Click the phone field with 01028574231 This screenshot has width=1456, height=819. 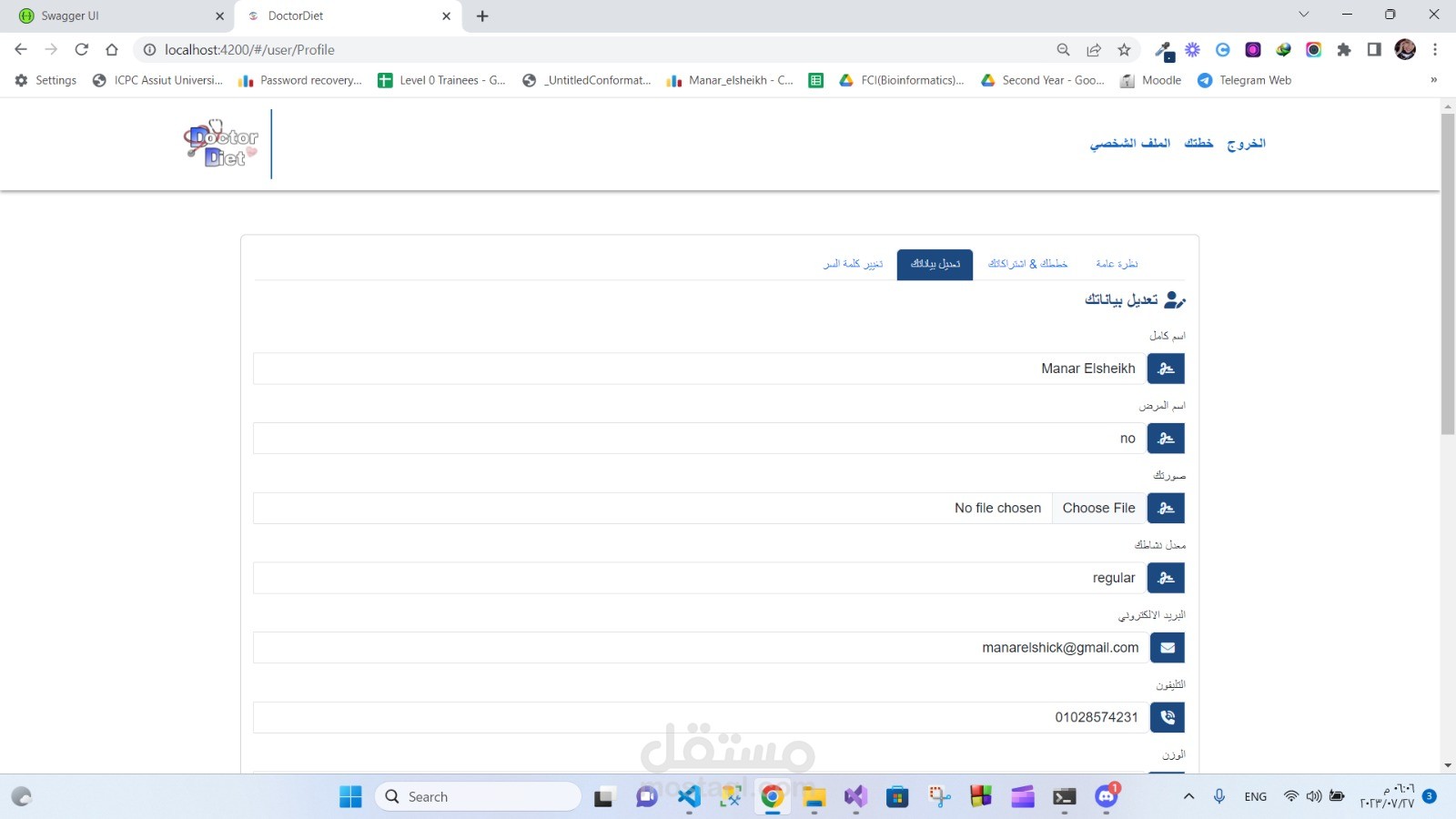[x=701, y=717]
